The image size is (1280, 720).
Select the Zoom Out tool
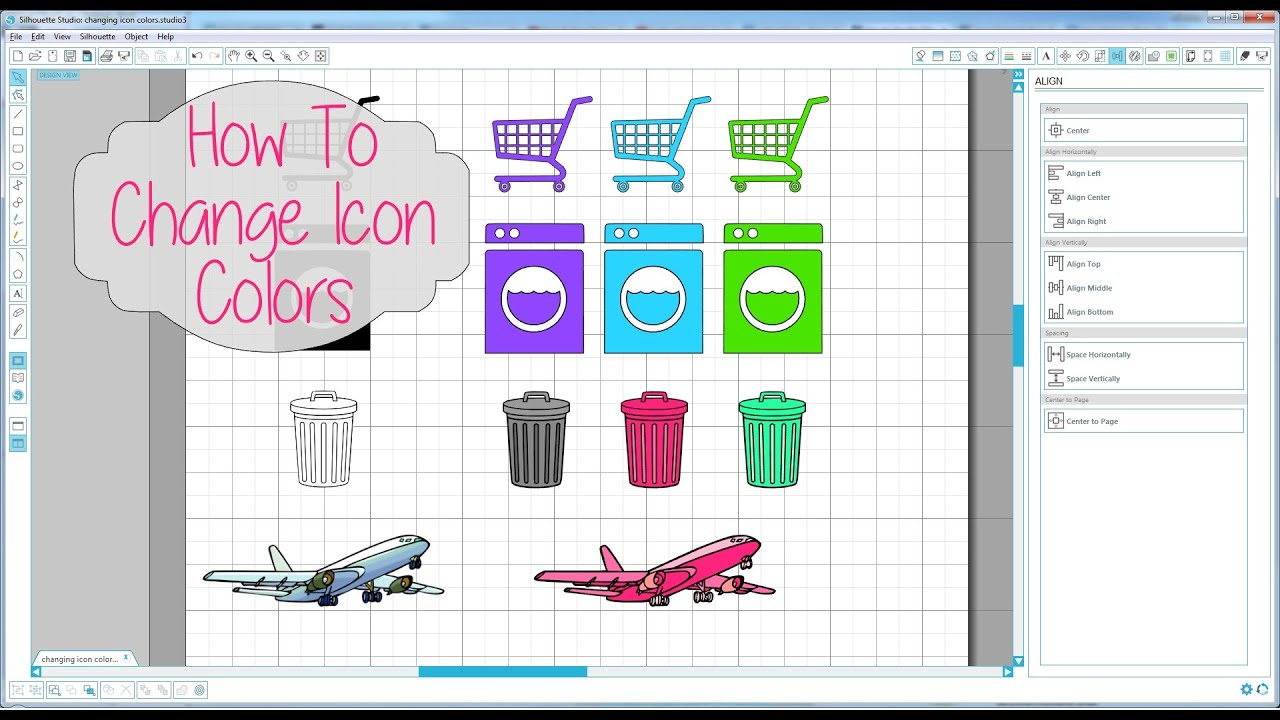coord(268,55)
